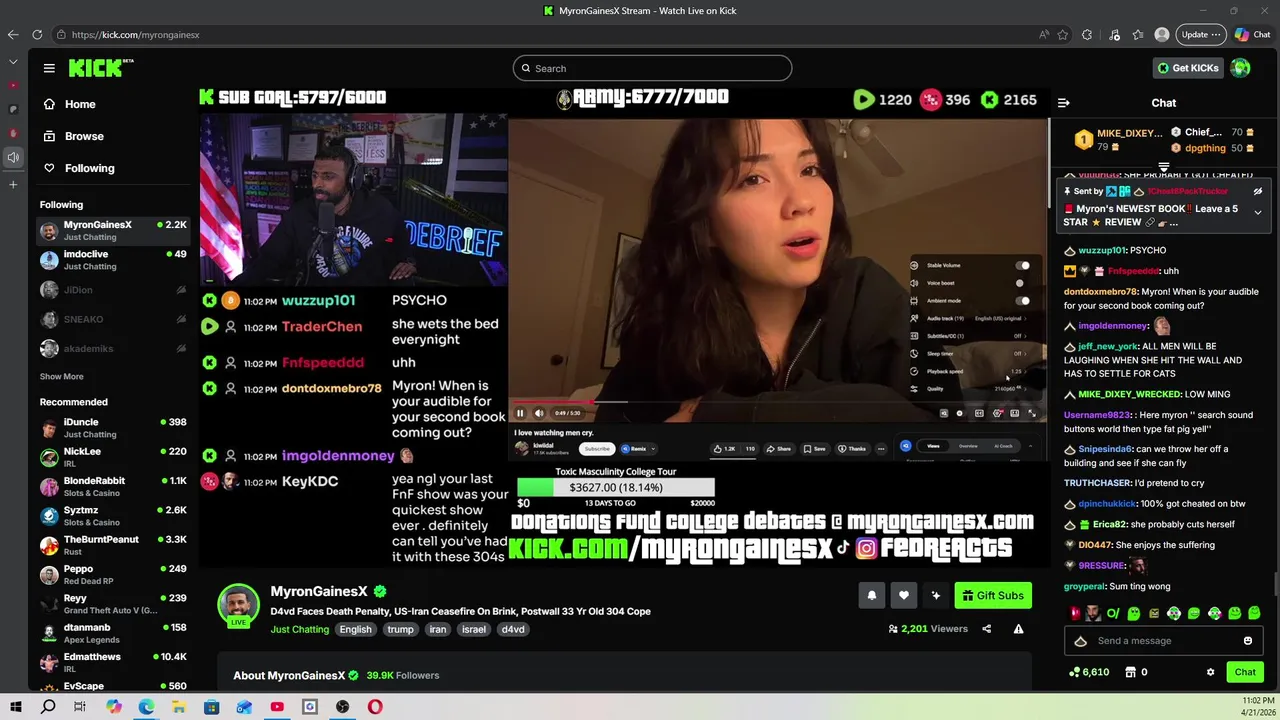
Task: Click the Send a message field
Action: (x=1166, y=641)
